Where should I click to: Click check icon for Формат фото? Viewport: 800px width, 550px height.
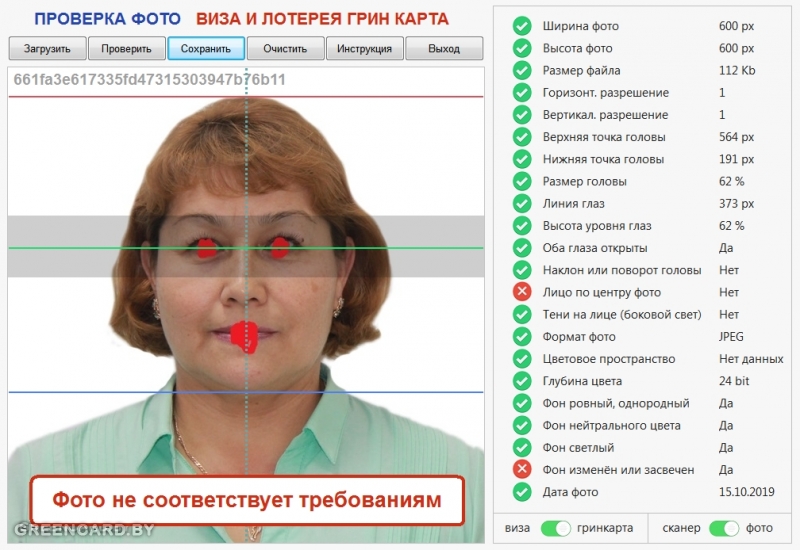pyautogui.click(x=522, y=336)
